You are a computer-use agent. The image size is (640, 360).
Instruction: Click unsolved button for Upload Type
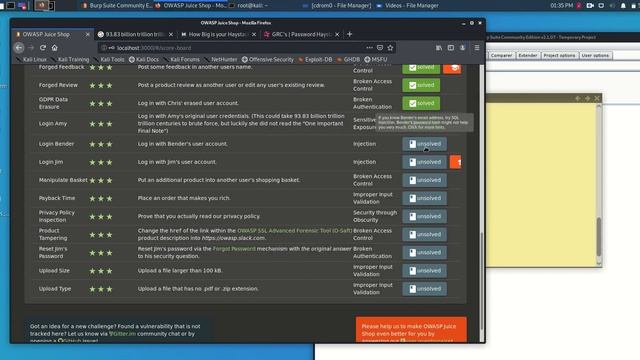pos(424,289)
